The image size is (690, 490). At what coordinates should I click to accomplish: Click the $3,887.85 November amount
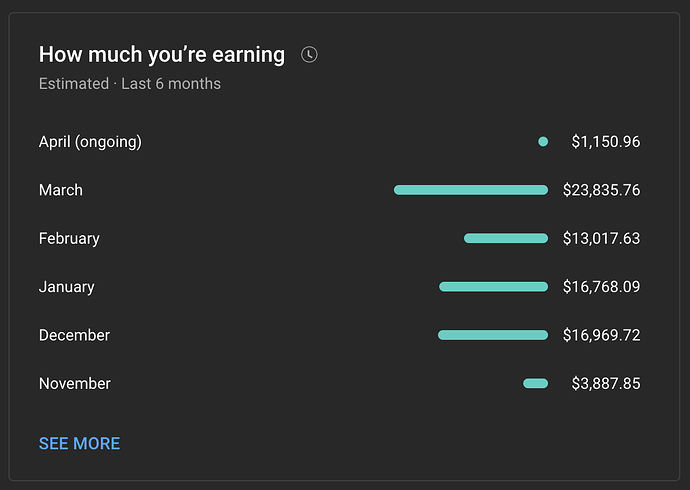pyautogui.click(x=606, y=384)
